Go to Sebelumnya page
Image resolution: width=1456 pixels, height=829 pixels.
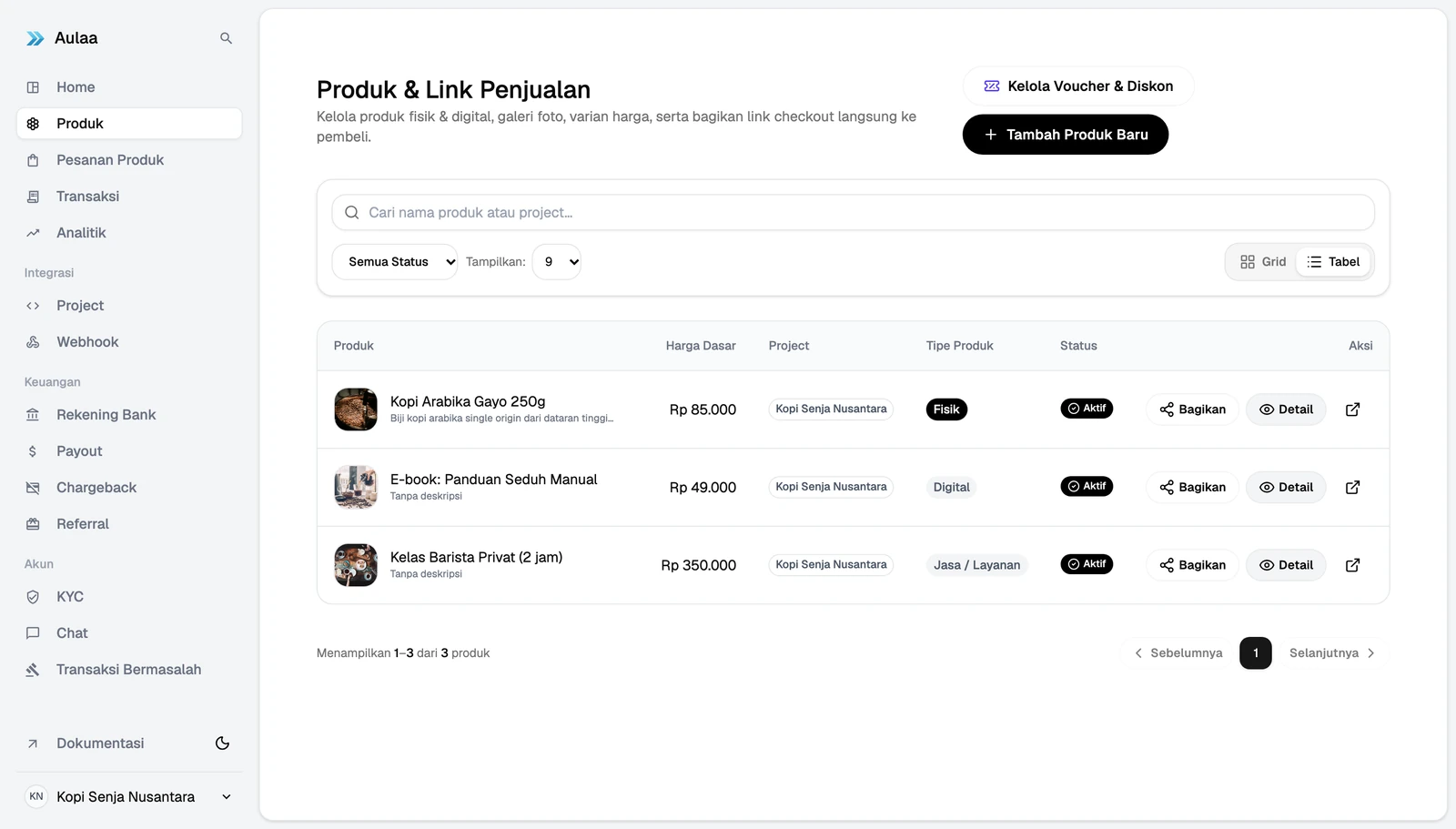click(x=1178, y=653)
